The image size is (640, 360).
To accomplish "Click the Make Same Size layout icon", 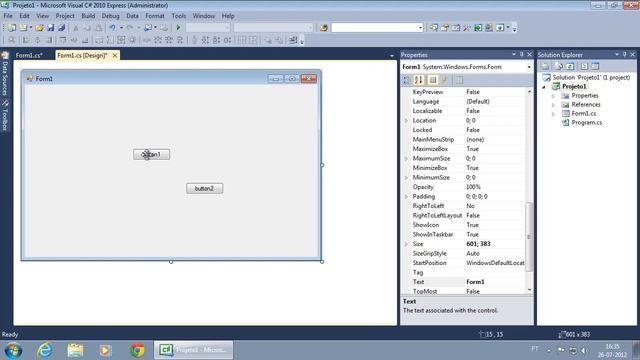I will [x=121, y=40].
